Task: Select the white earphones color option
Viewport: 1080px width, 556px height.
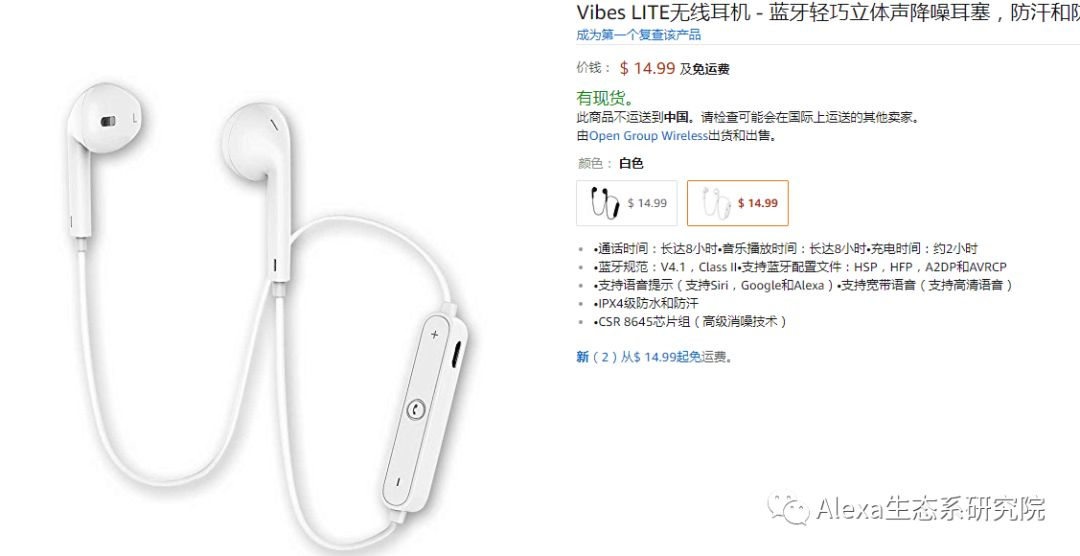Action: (x=738, y=203)
